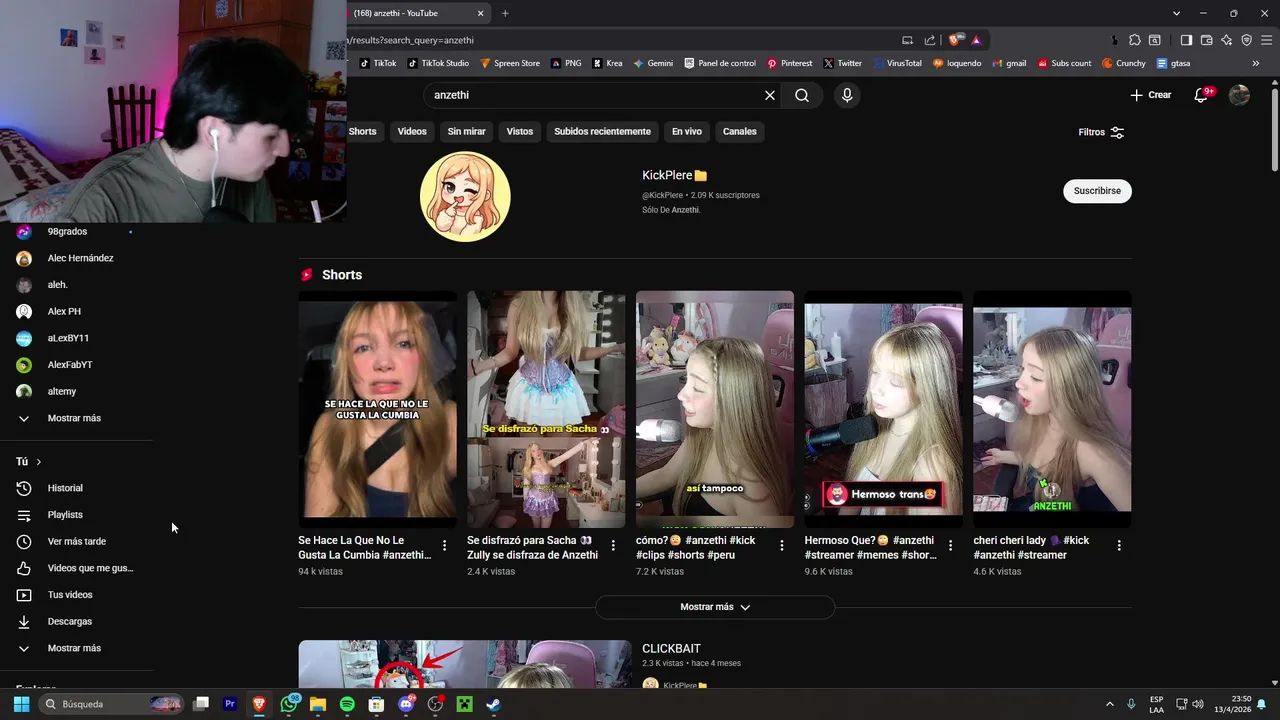This screenshot has width=1280, height=720.
Task: Open the account avatar menu
Action: click(1239, 95)
